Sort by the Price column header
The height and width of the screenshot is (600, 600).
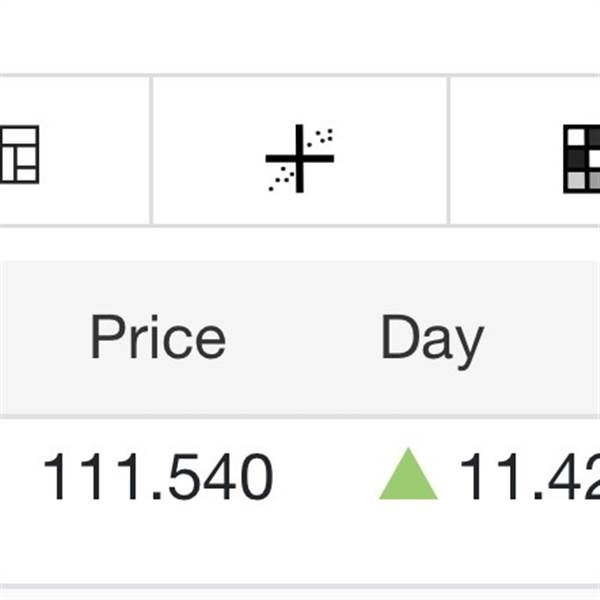pyautogui.click(x=158, y=336)
